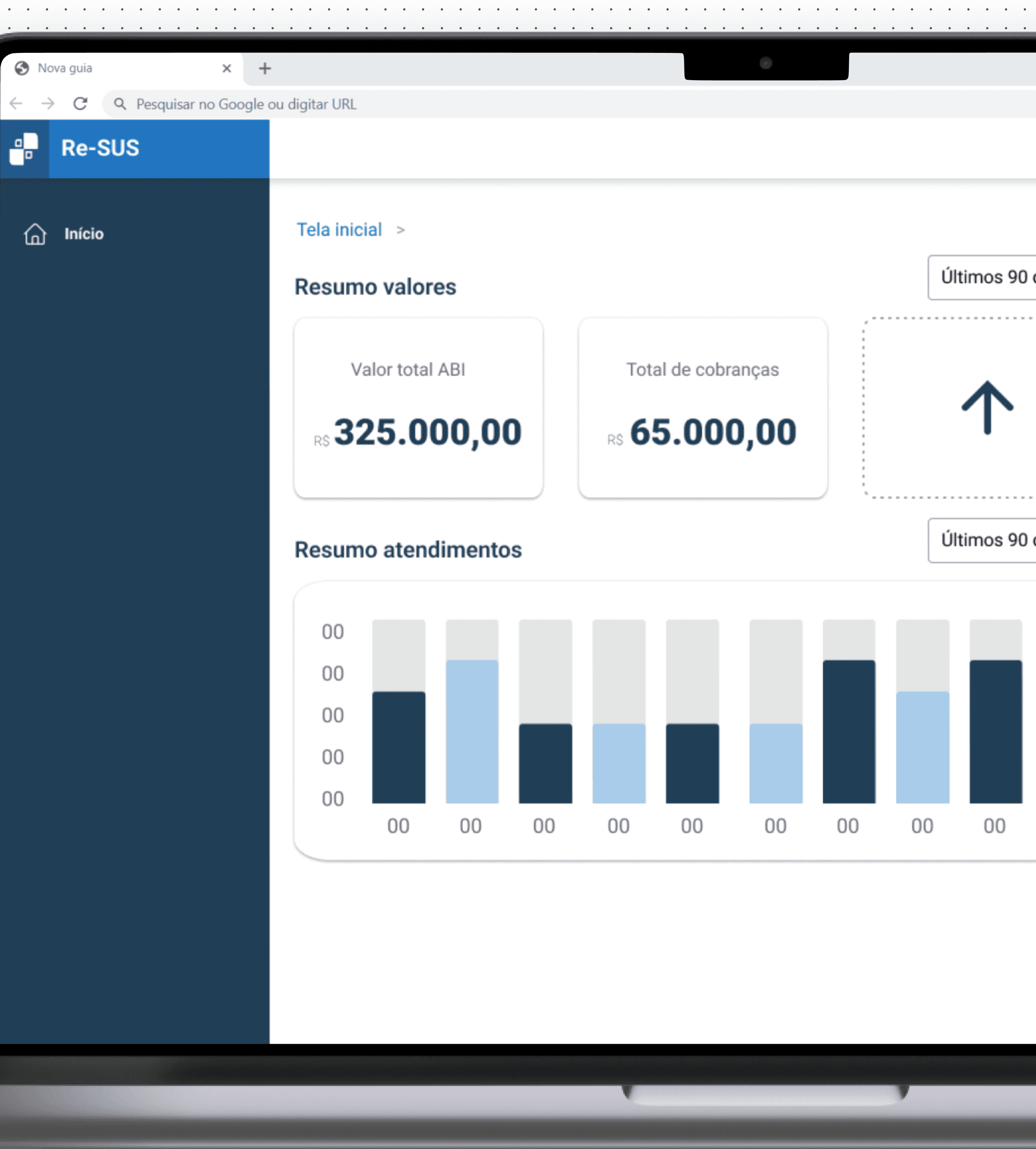The width and height of the screenshot is (1036, 1149).
Task: Click the browser back arrow
Action: point(16,104)
